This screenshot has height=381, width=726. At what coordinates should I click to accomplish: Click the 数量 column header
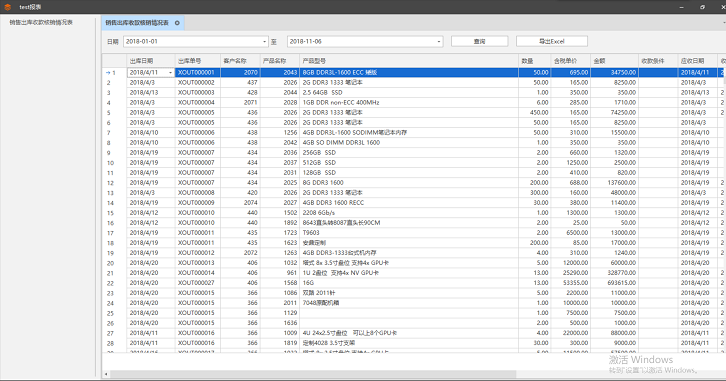(x=535, y=61)
